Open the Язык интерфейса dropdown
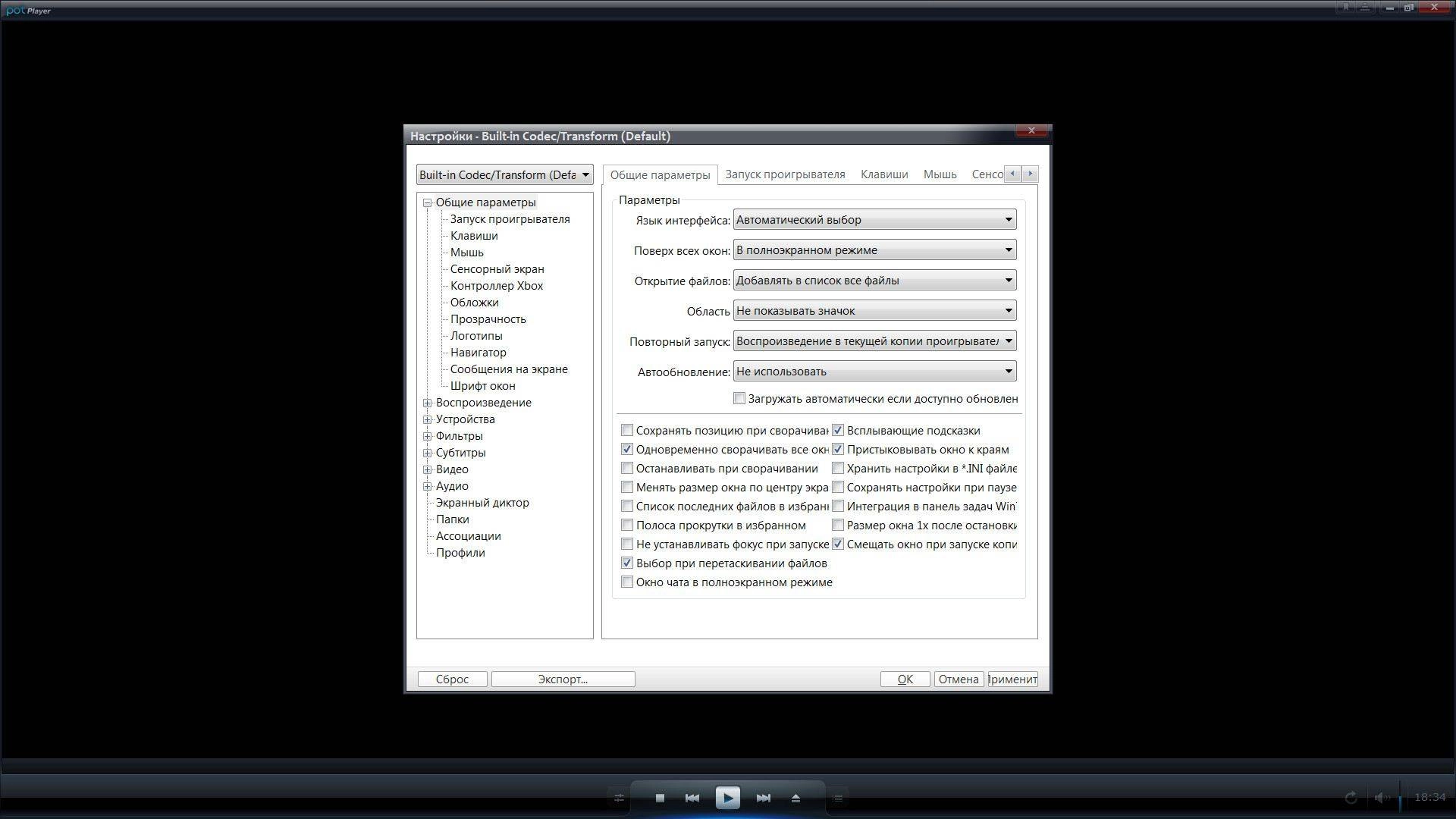Viewport: 1456px width, 819px height. tap(874, 220)
